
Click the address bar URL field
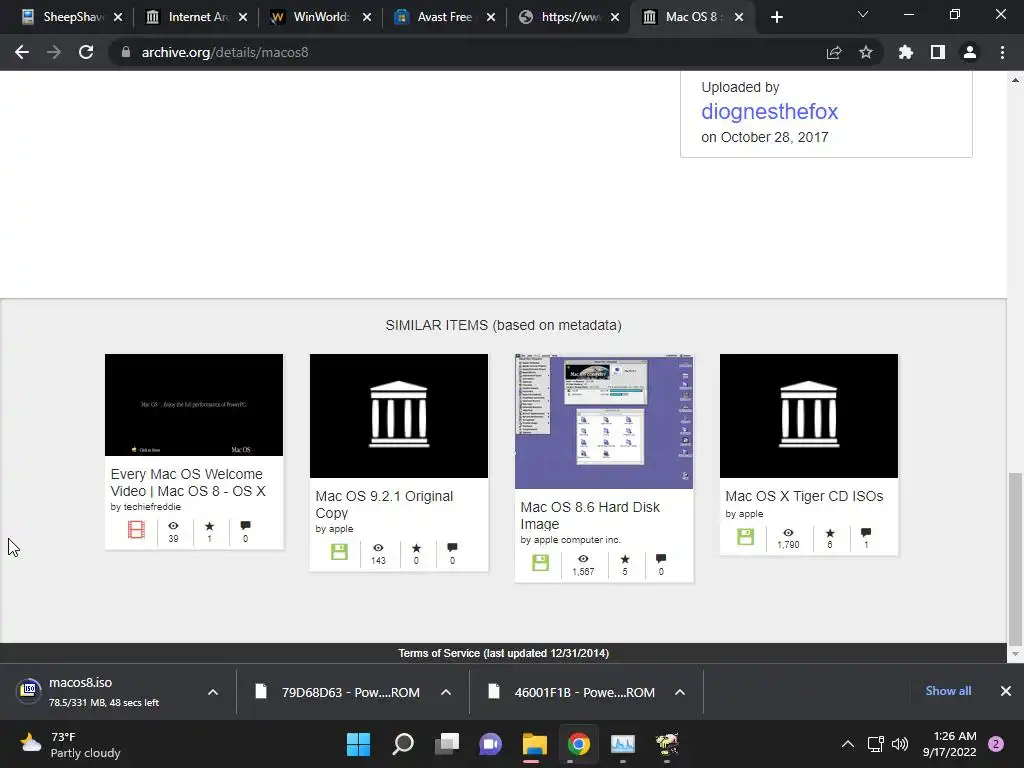pos(457,52)
